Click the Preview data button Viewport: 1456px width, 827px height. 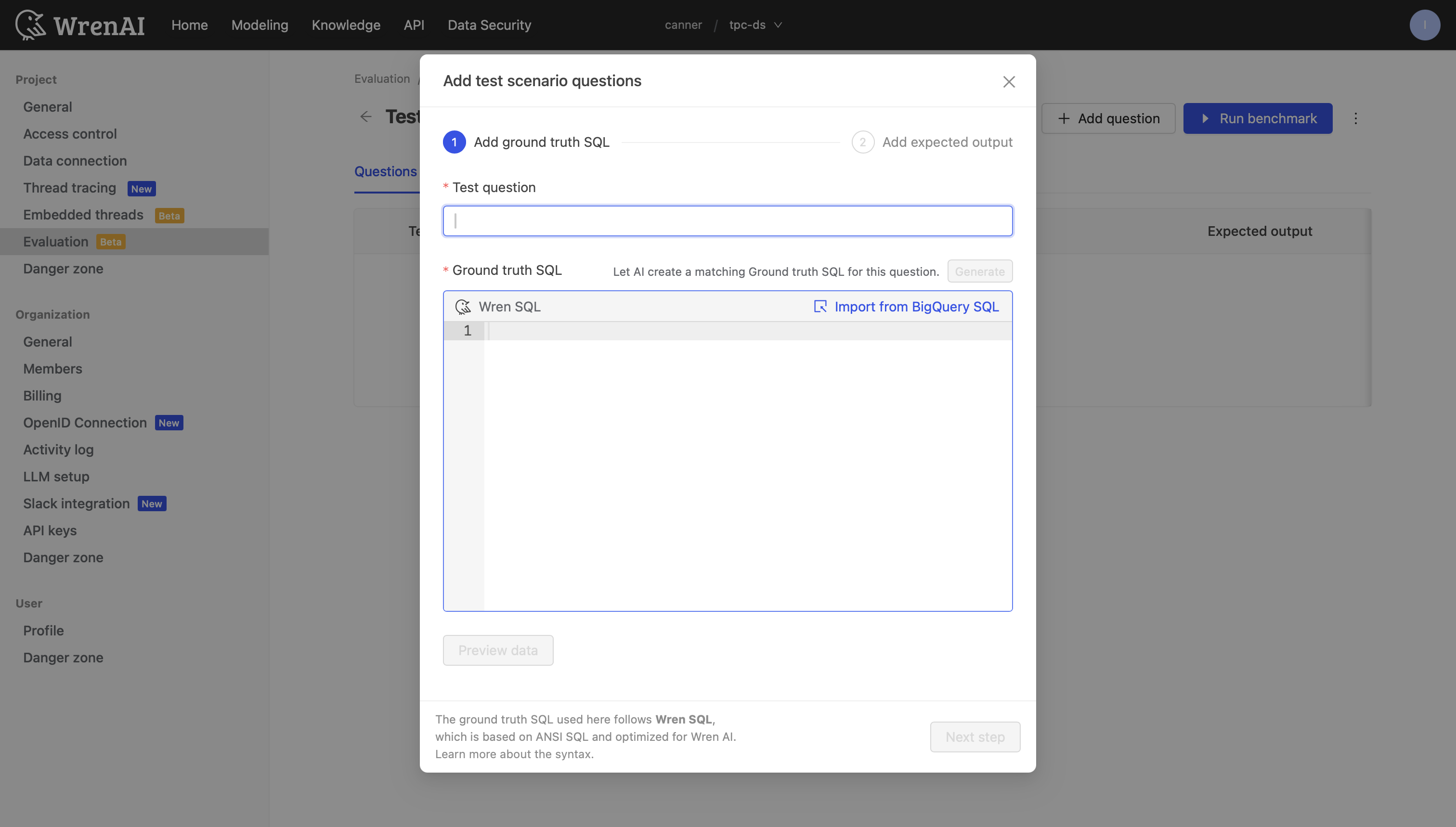point(498,650)
